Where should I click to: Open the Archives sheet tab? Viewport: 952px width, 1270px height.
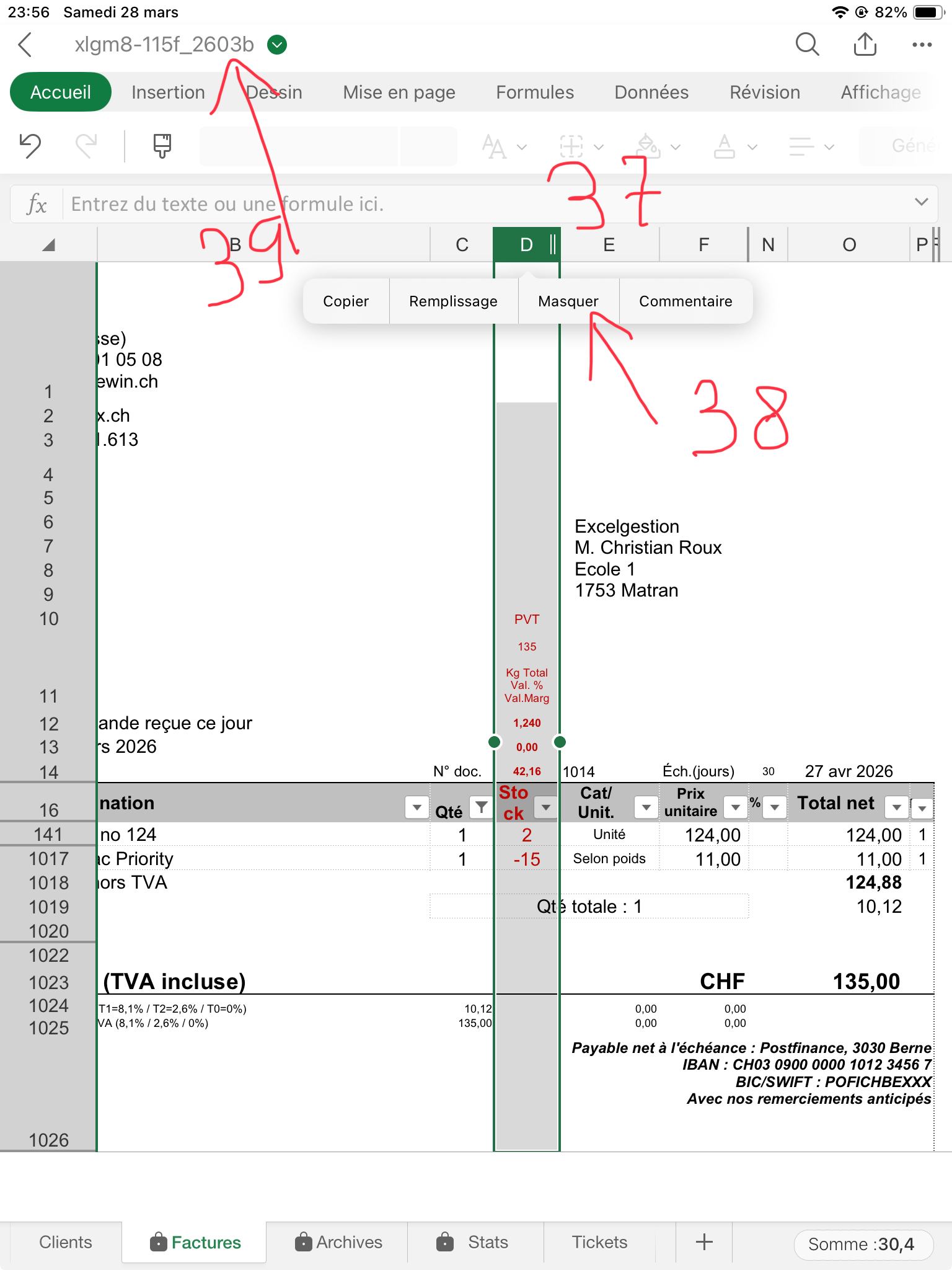338,1242
